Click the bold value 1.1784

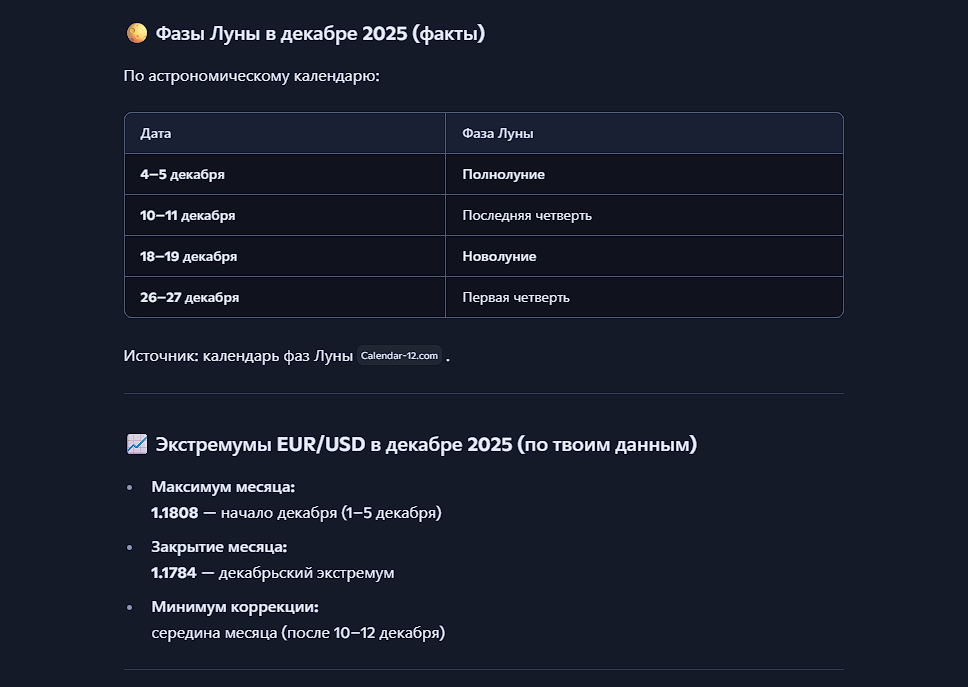click(174, 573)
